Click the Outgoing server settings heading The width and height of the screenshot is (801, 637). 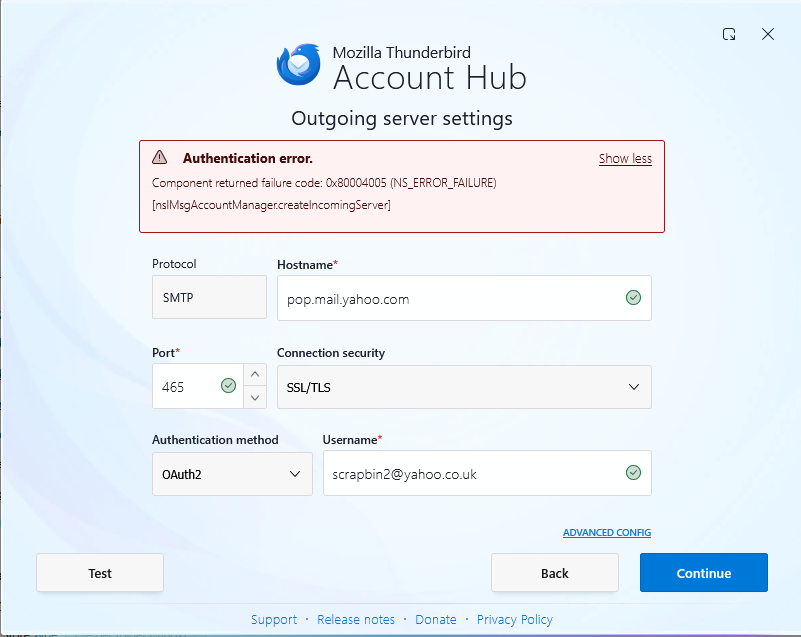(402, 119)
